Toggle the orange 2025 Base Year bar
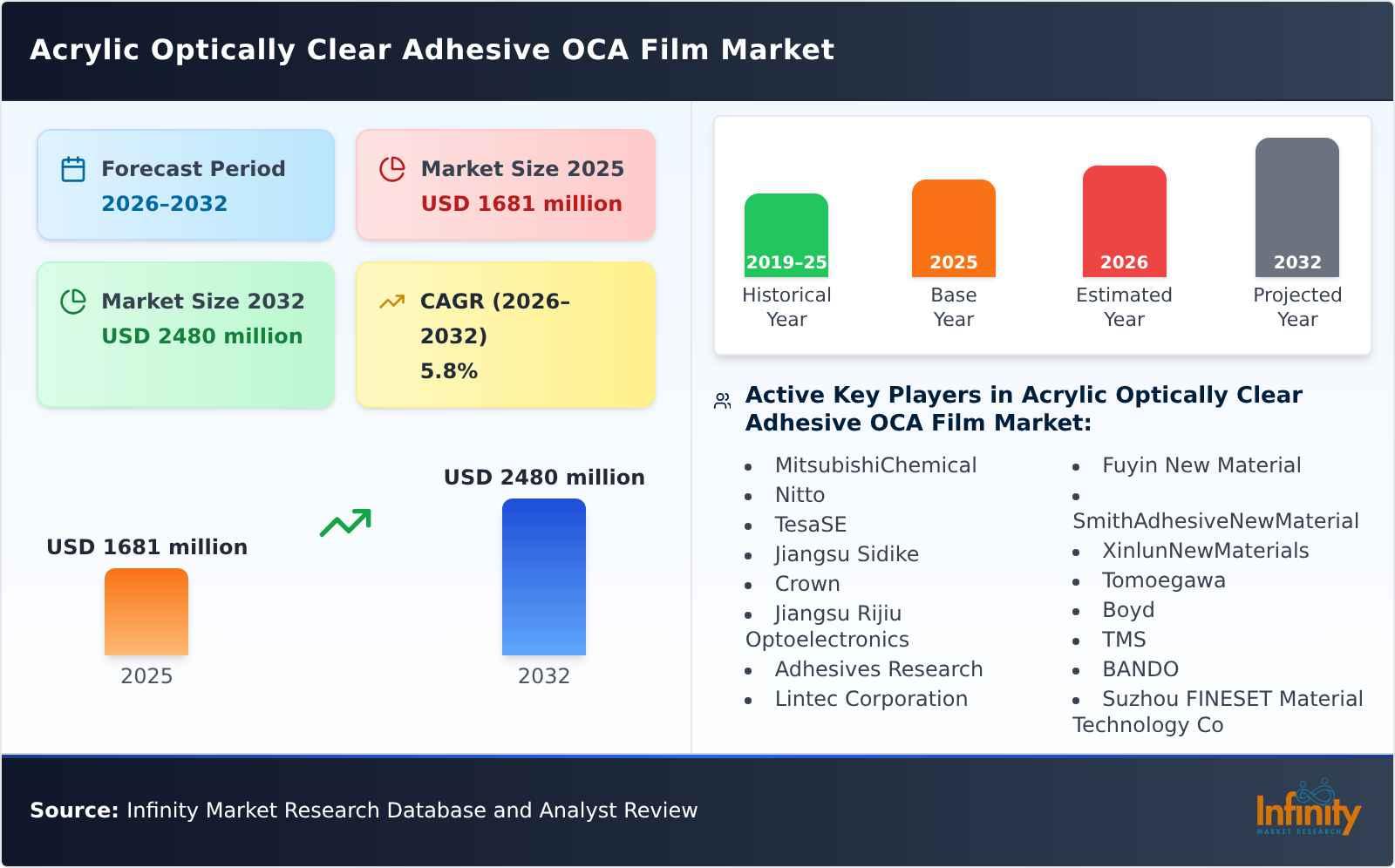Image resolution: width=1395 pixels, height=868 pixels. point(953,228)
